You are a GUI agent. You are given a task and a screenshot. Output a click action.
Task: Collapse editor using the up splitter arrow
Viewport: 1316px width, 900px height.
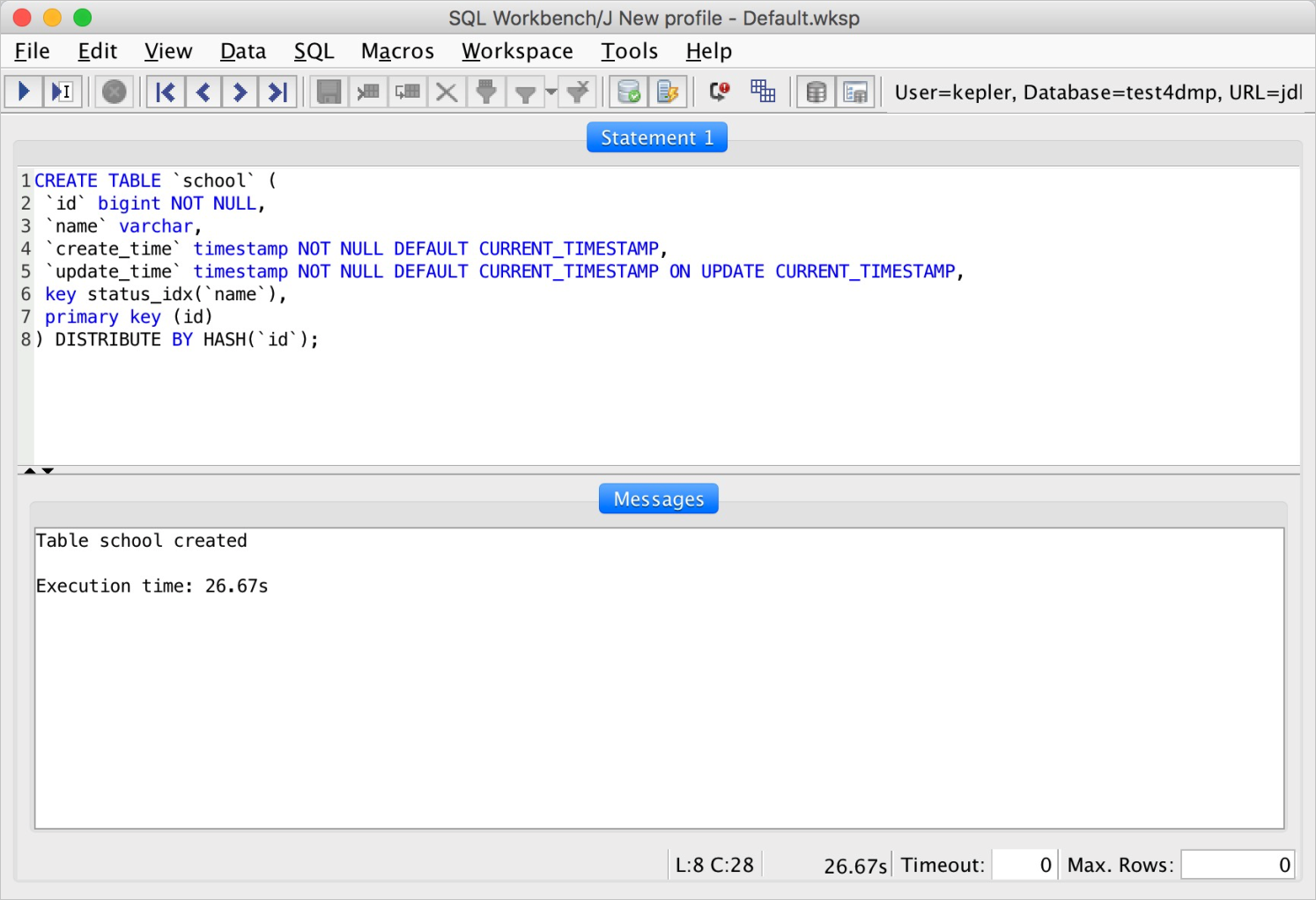point(30,471)
